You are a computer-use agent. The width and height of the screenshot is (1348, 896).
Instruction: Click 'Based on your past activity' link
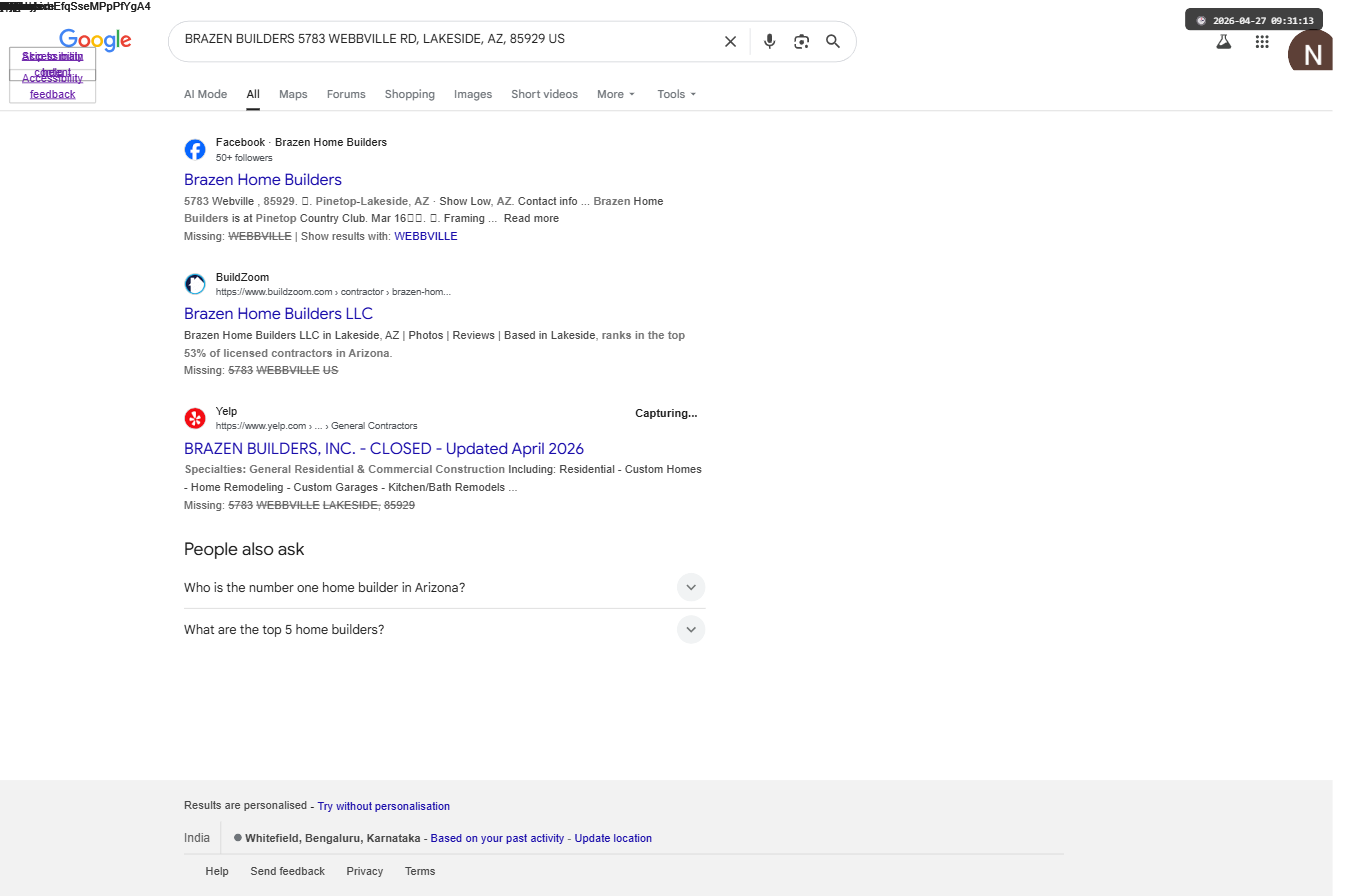coord(497,838)
